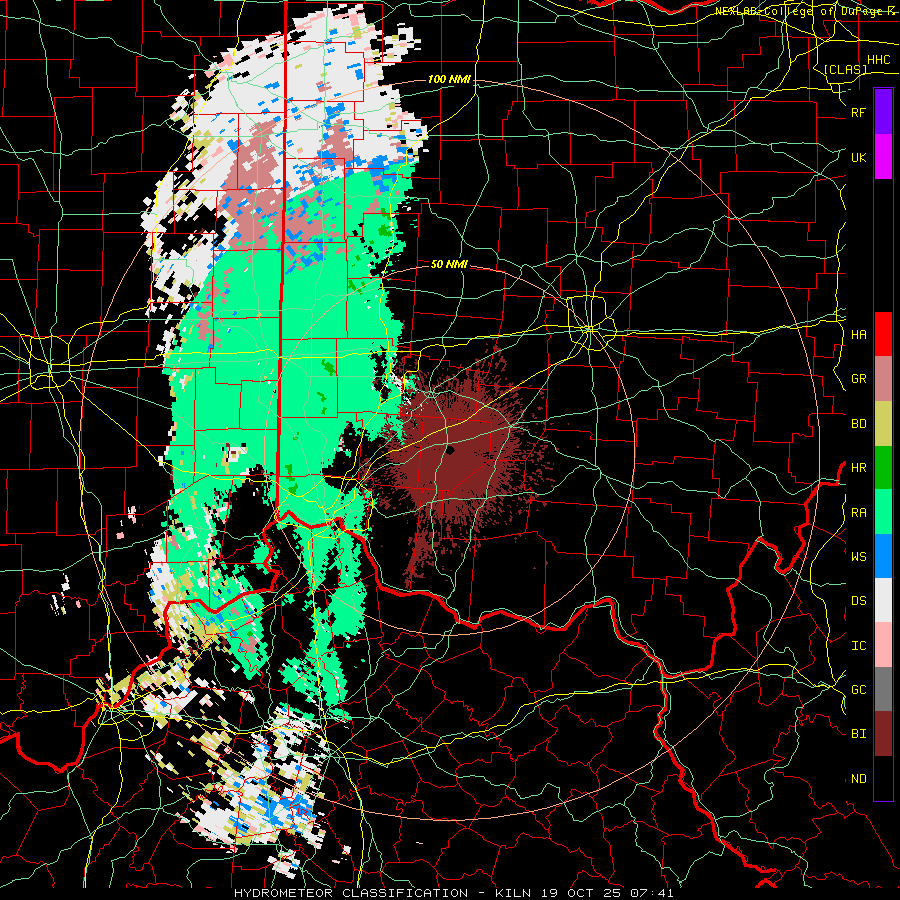This screenshot has width=900, height=900.
Task: Click the ND legend label
Action: point(858,779)
